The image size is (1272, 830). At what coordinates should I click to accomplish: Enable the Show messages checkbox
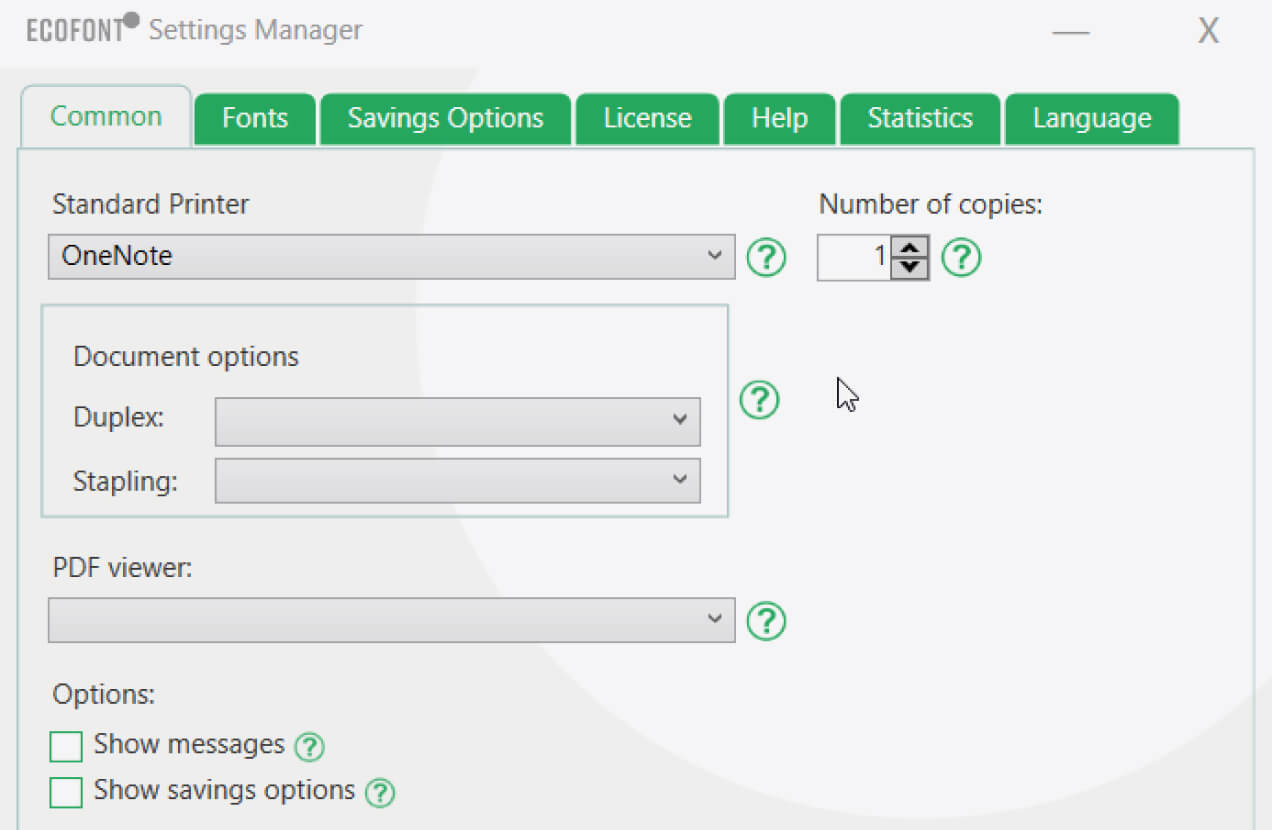[66, 746]
